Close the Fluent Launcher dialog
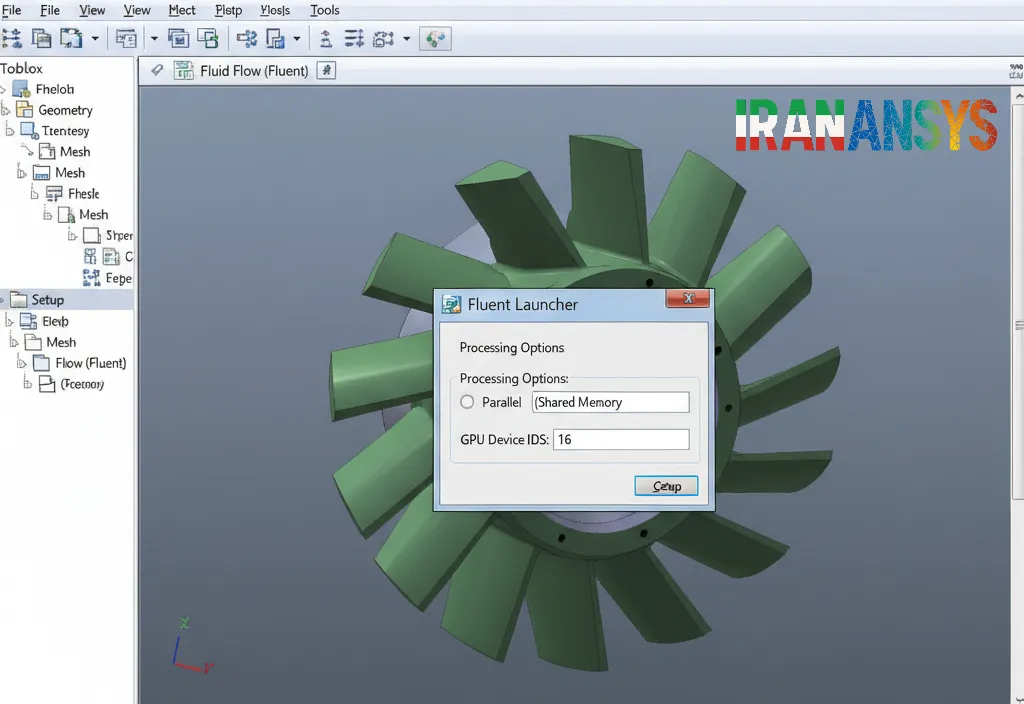1024x704 pixels. [688, 298]
